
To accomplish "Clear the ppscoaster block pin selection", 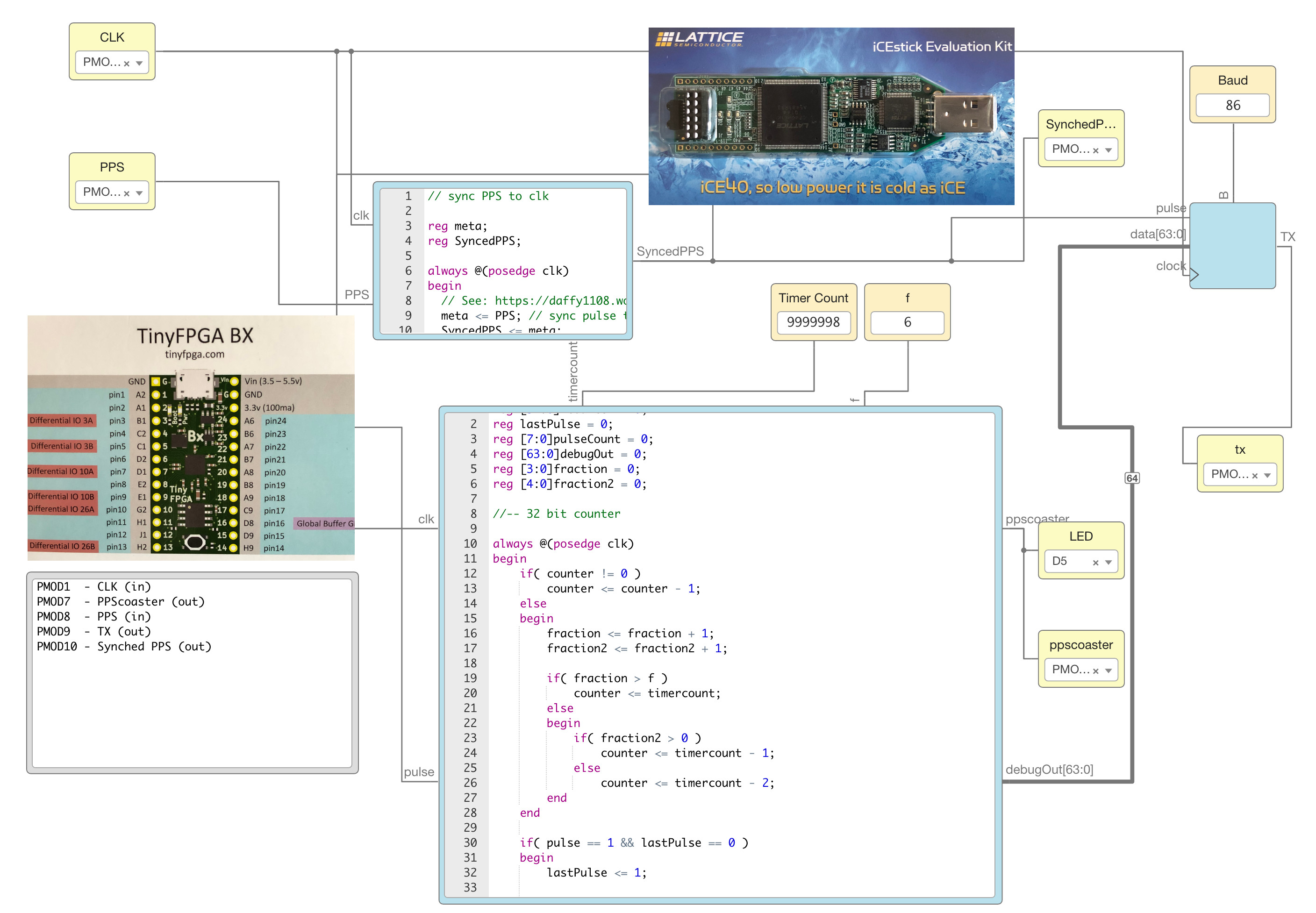I will [1096, 670].
